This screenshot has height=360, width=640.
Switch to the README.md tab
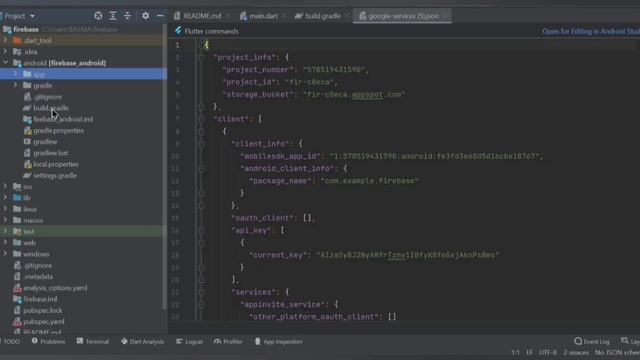coord(202,16)
